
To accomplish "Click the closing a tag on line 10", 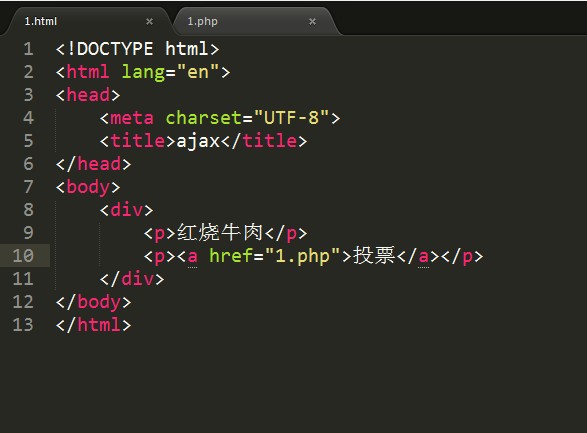I will coord(418,256).
